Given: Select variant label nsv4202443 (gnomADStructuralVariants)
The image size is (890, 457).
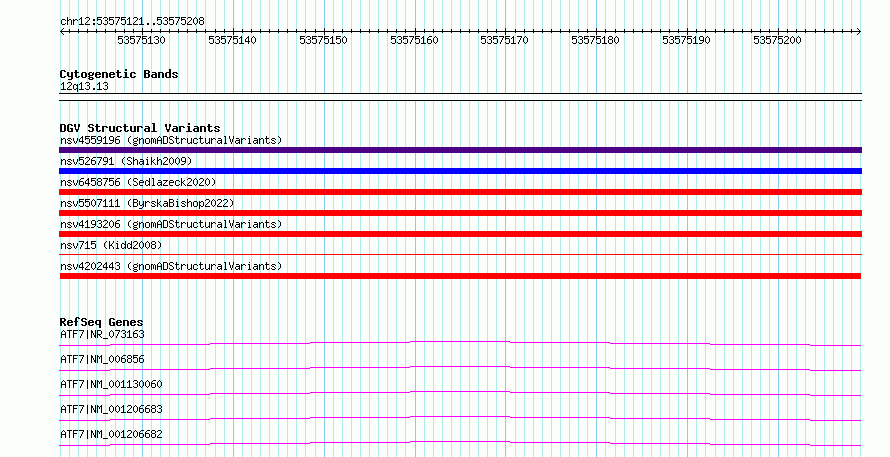Looking at the screenshot, I should point(171,266).
